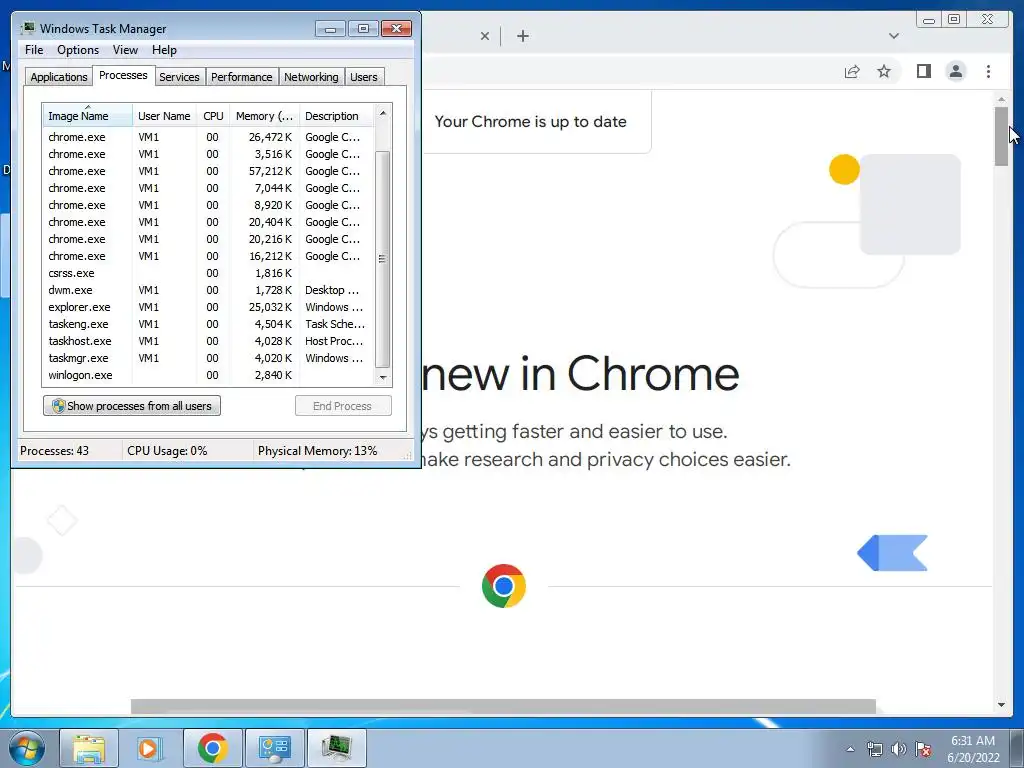Open the Control Panel taskbar item

tap(274, 748)
